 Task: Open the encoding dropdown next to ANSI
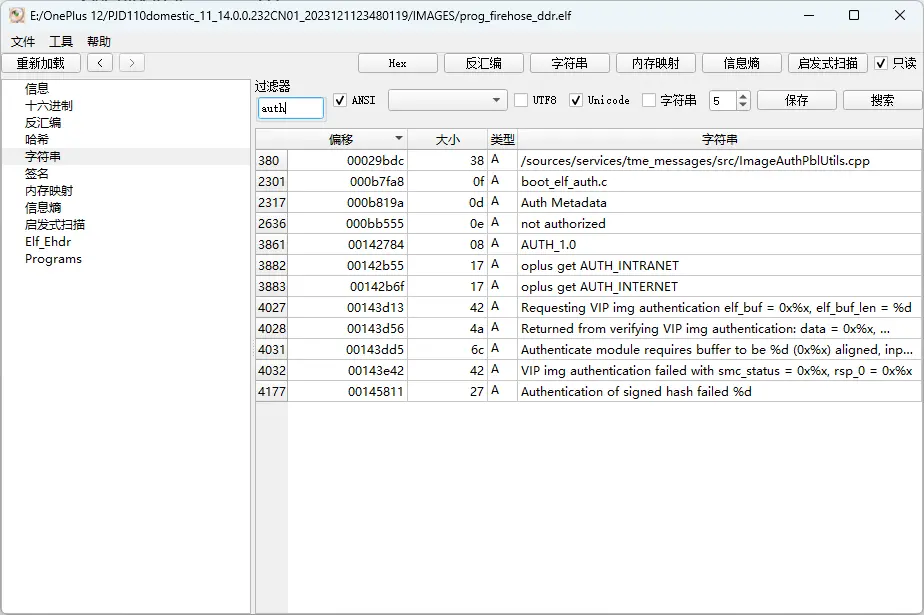[447, 101]
